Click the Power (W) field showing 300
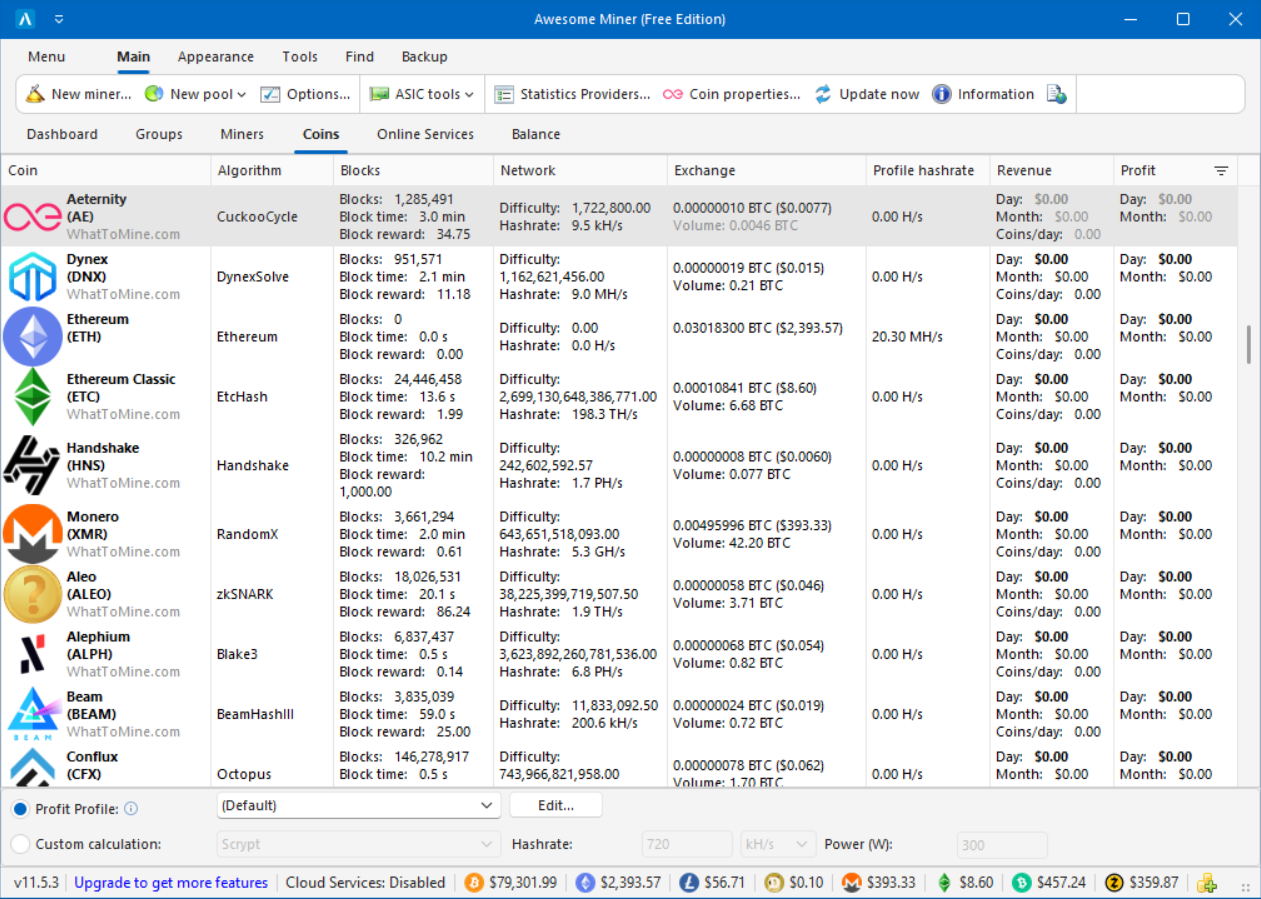Image resolution: width=1261 pixels, height=899 pixels. [1002, 845]
